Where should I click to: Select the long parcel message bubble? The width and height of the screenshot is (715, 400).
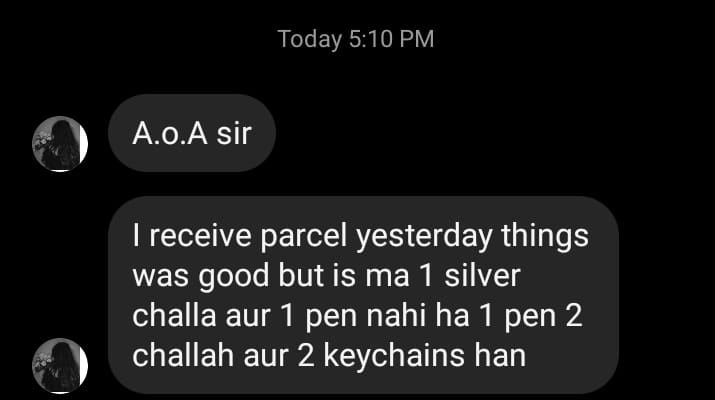tap(363, 295)
